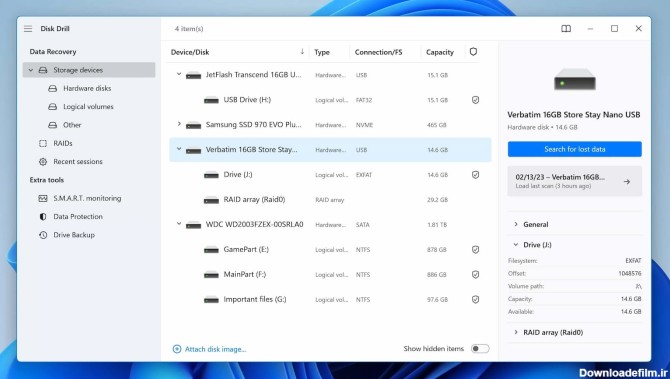Screen dimensions: 670x379
Task: Toggle the Show hidden items switch
Action: [x=480, y=349]
